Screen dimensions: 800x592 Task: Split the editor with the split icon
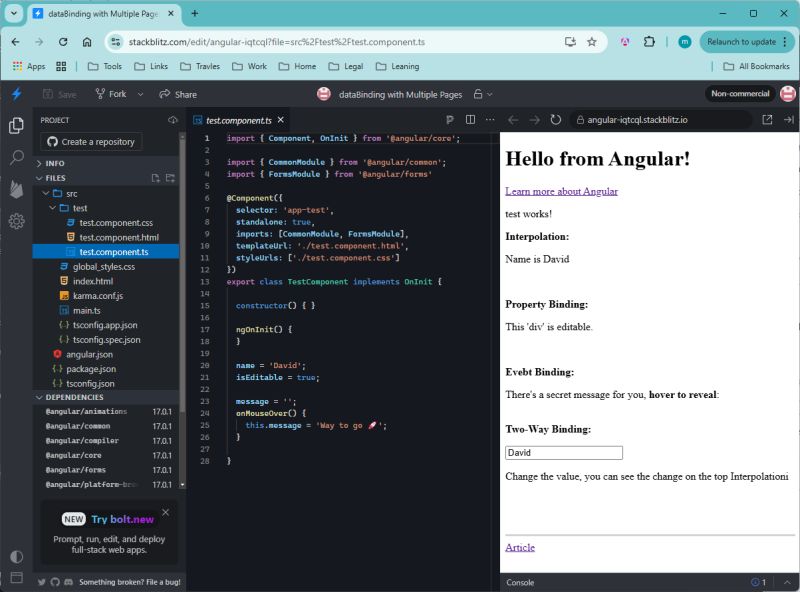point(470,118)
